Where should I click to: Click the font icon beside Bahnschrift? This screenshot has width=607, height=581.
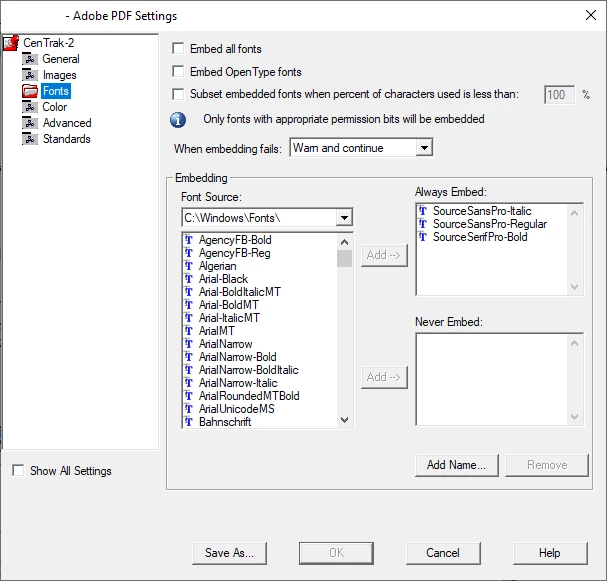[189, 422]
